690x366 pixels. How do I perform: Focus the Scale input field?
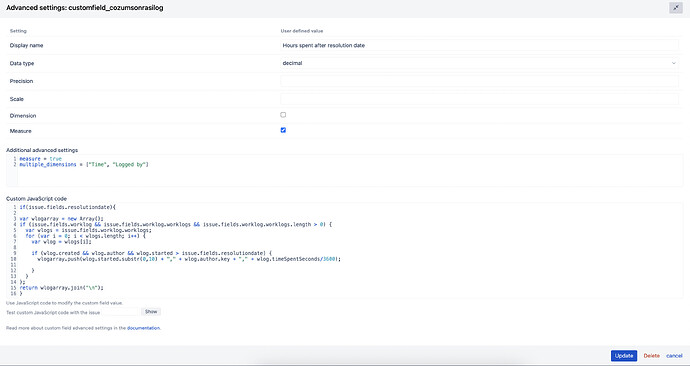pos(479,99)
